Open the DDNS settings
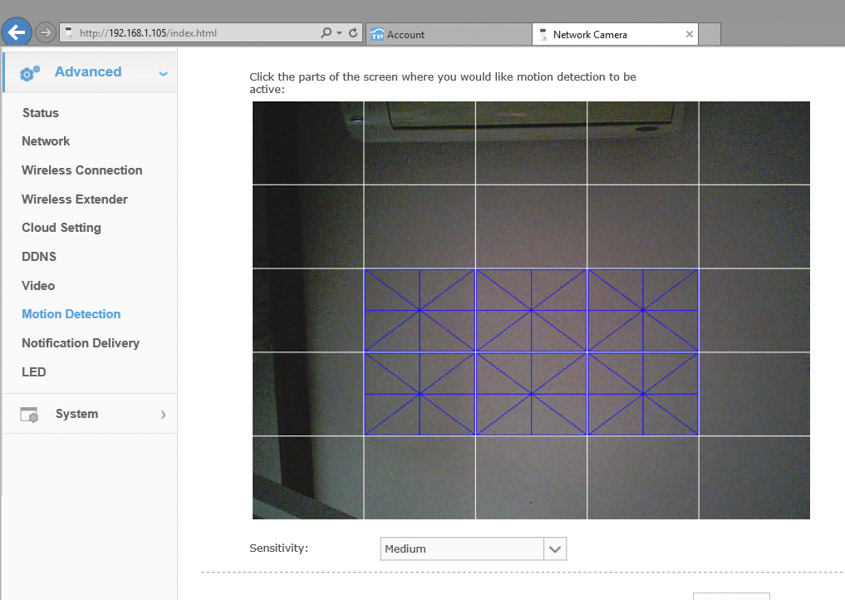The height and width of the screenshot is (600, 845). (x=39, y=257)
